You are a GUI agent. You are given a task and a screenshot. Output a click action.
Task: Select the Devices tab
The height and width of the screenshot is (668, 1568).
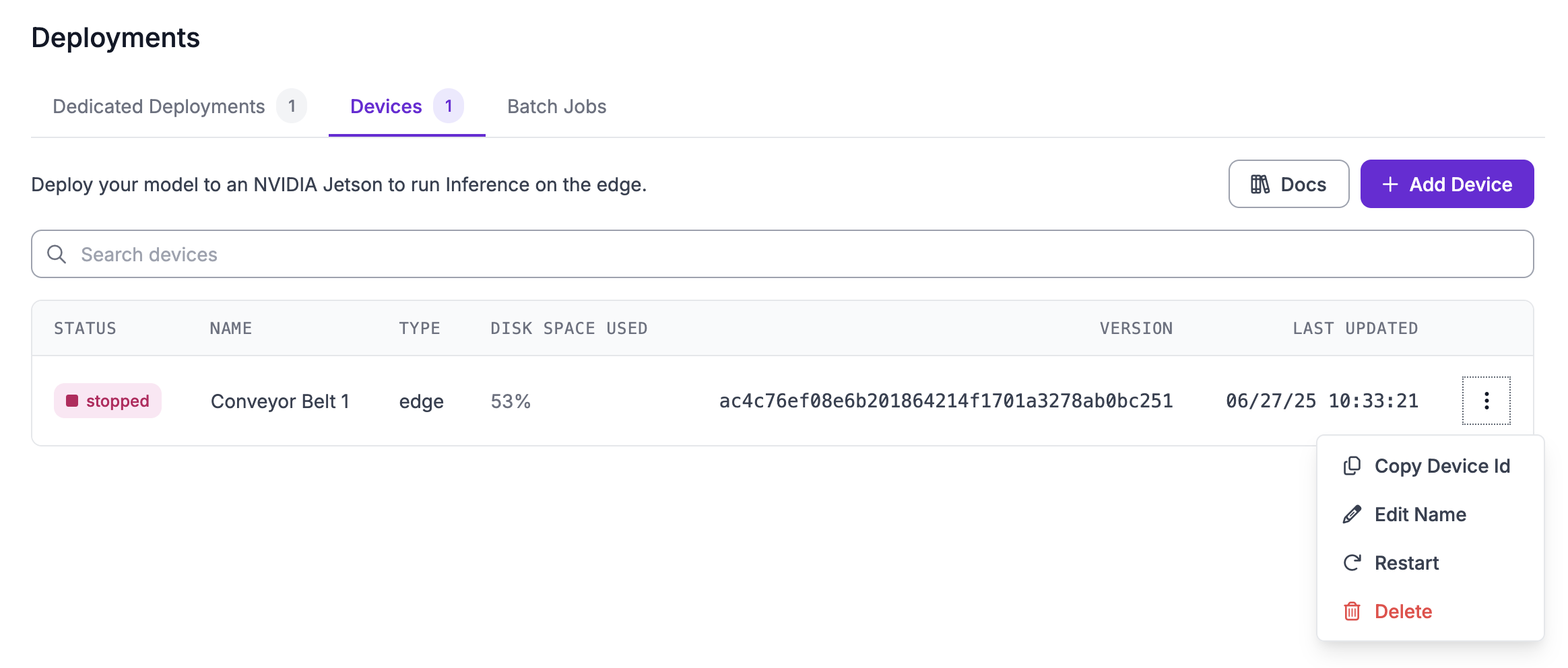click(x=386, y=106)
